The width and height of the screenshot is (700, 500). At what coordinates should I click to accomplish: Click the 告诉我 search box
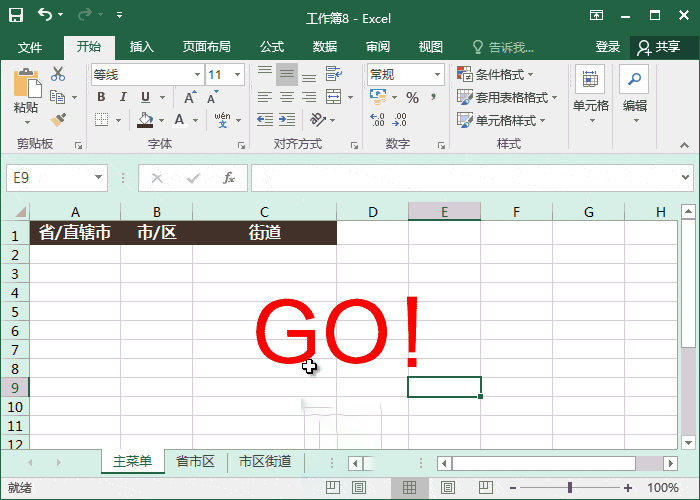[503, 47]
